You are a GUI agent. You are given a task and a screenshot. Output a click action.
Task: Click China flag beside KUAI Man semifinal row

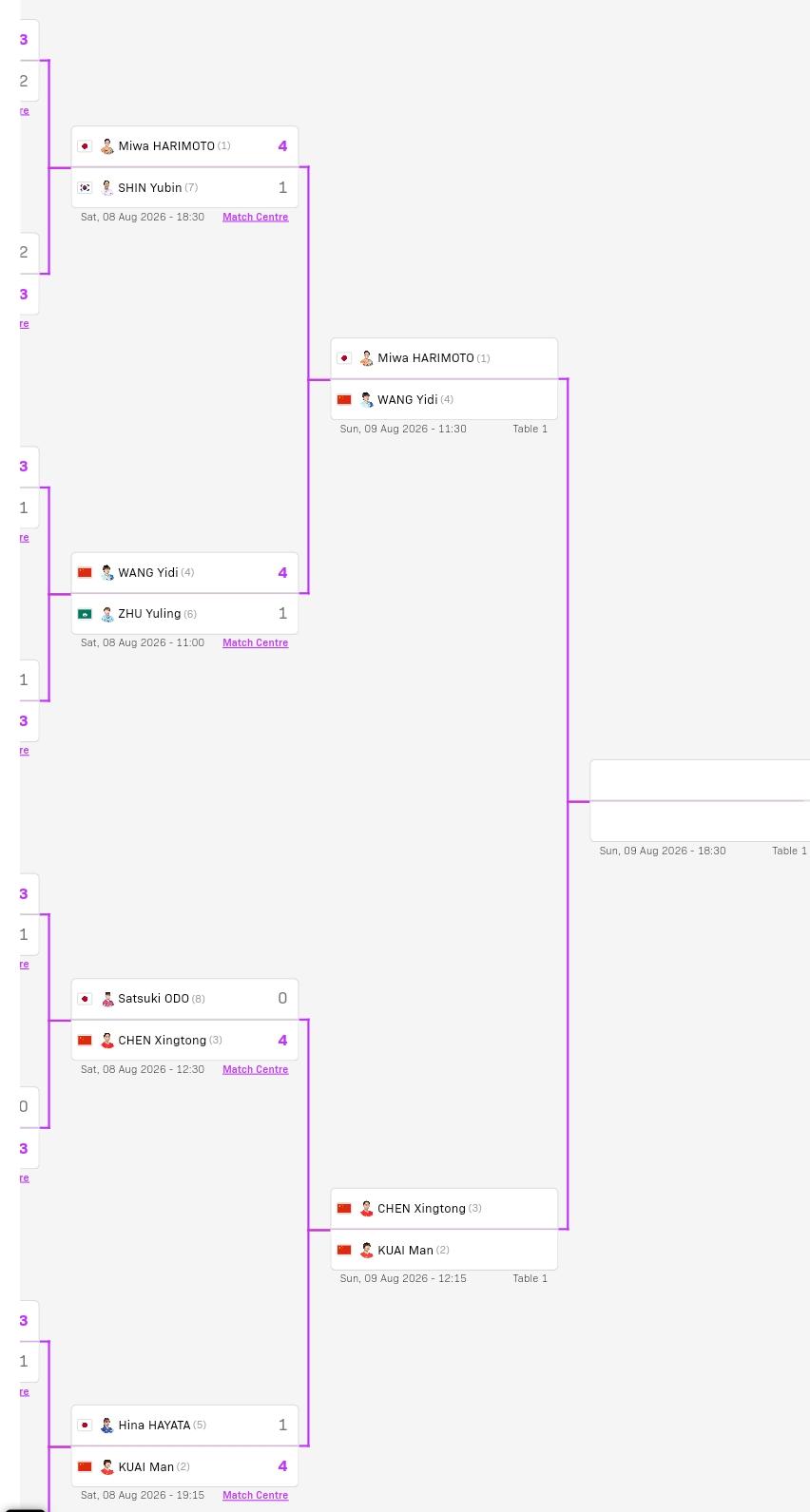344,1251
